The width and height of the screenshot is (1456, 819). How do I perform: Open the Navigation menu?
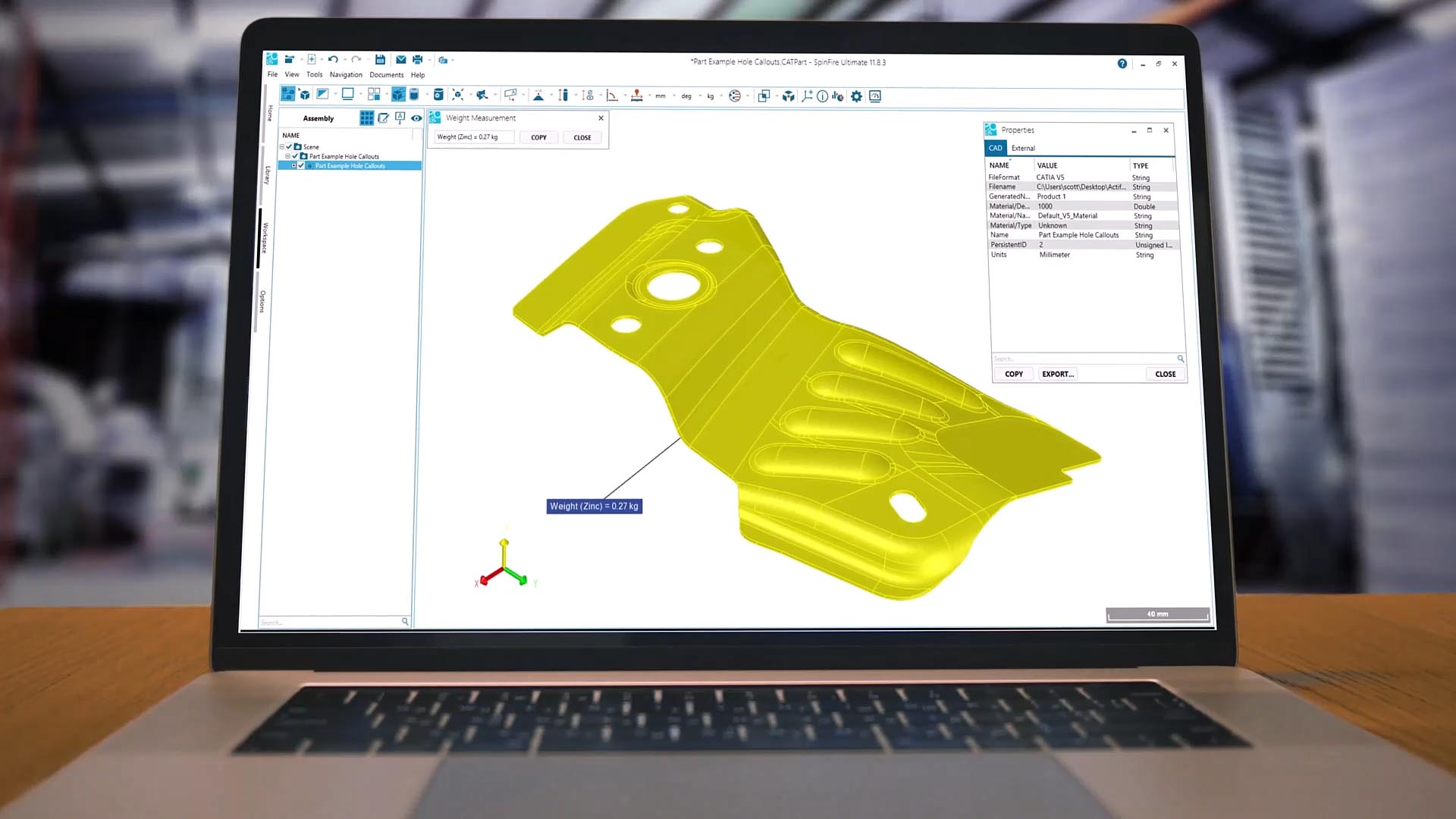point(346,75)
